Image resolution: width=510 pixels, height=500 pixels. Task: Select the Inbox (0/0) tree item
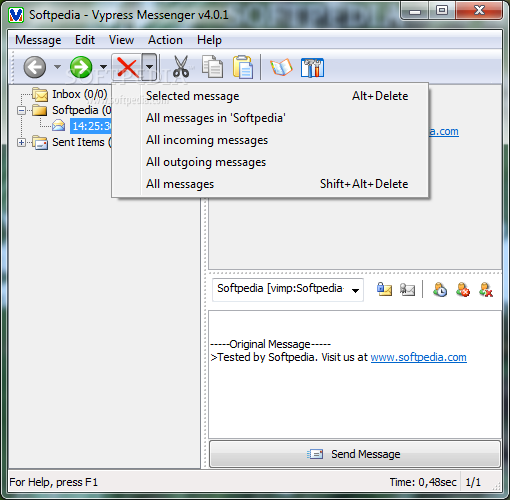coord(80,94)
